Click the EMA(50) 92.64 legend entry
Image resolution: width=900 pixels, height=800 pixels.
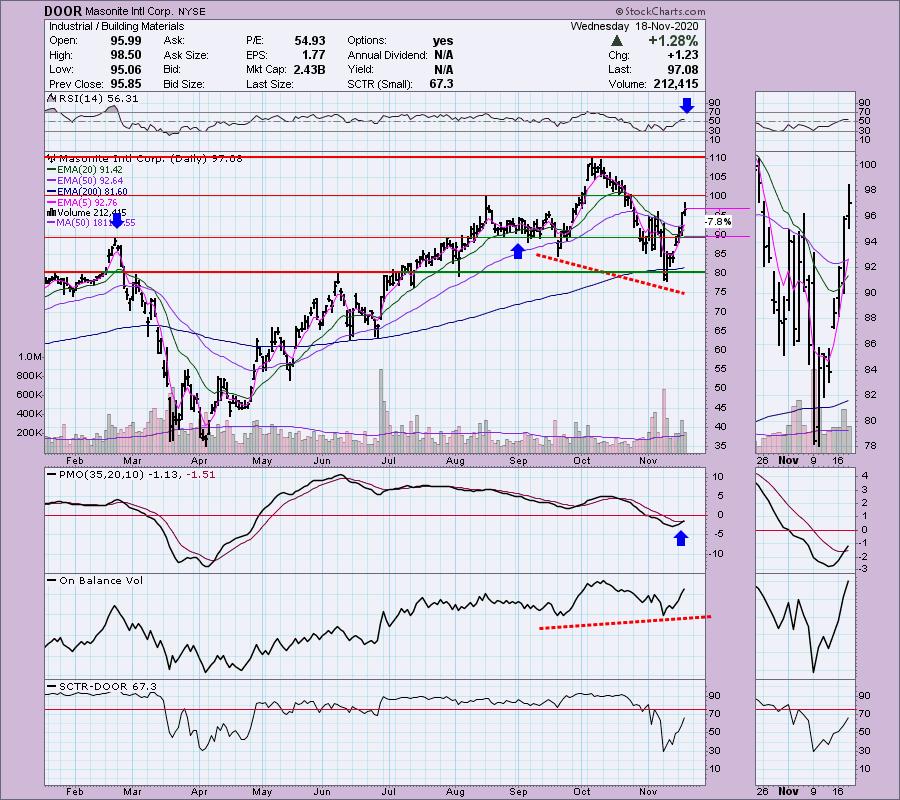(x=90, y=181)
